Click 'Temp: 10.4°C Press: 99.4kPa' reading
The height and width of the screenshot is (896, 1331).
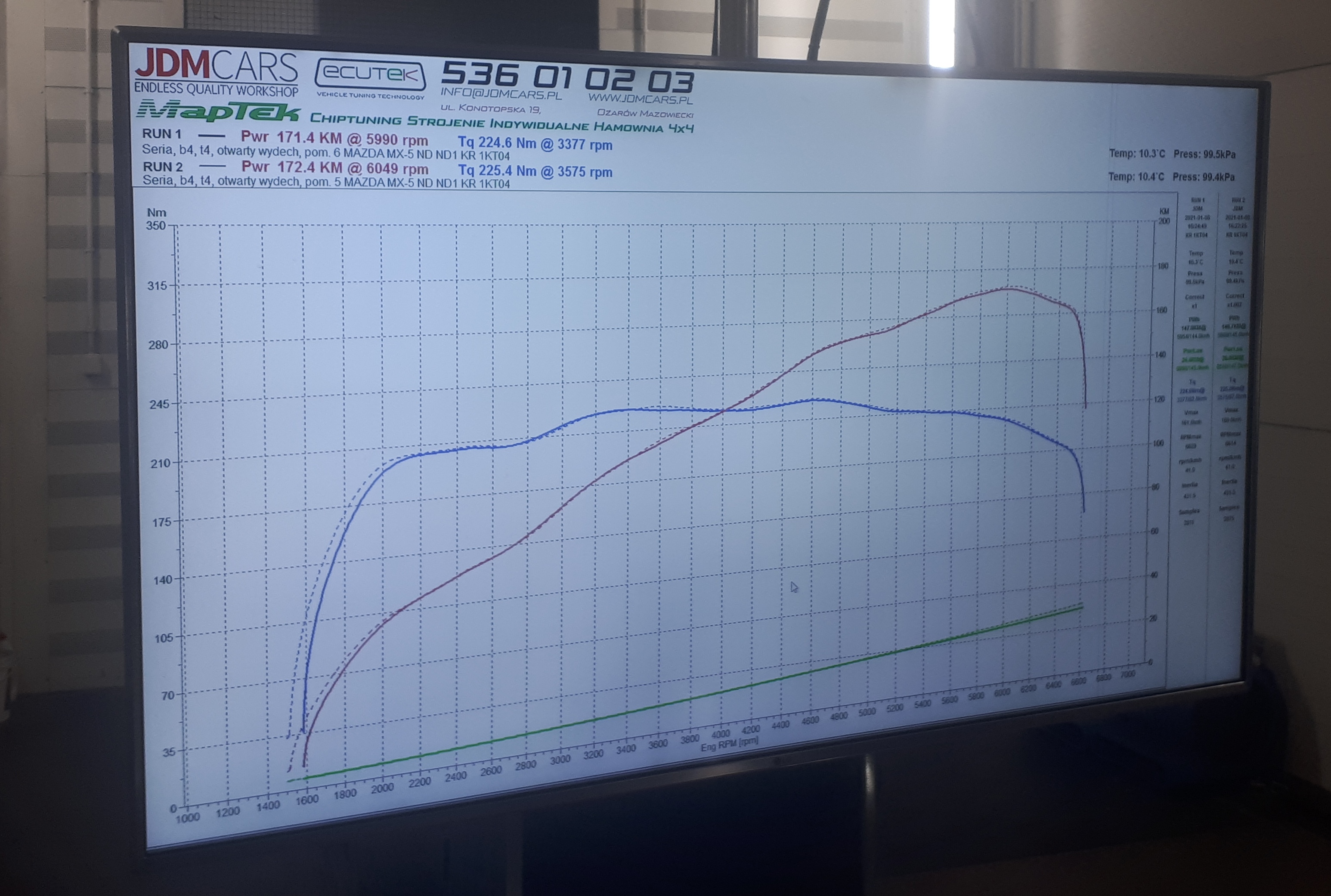tap(1171, 176)
